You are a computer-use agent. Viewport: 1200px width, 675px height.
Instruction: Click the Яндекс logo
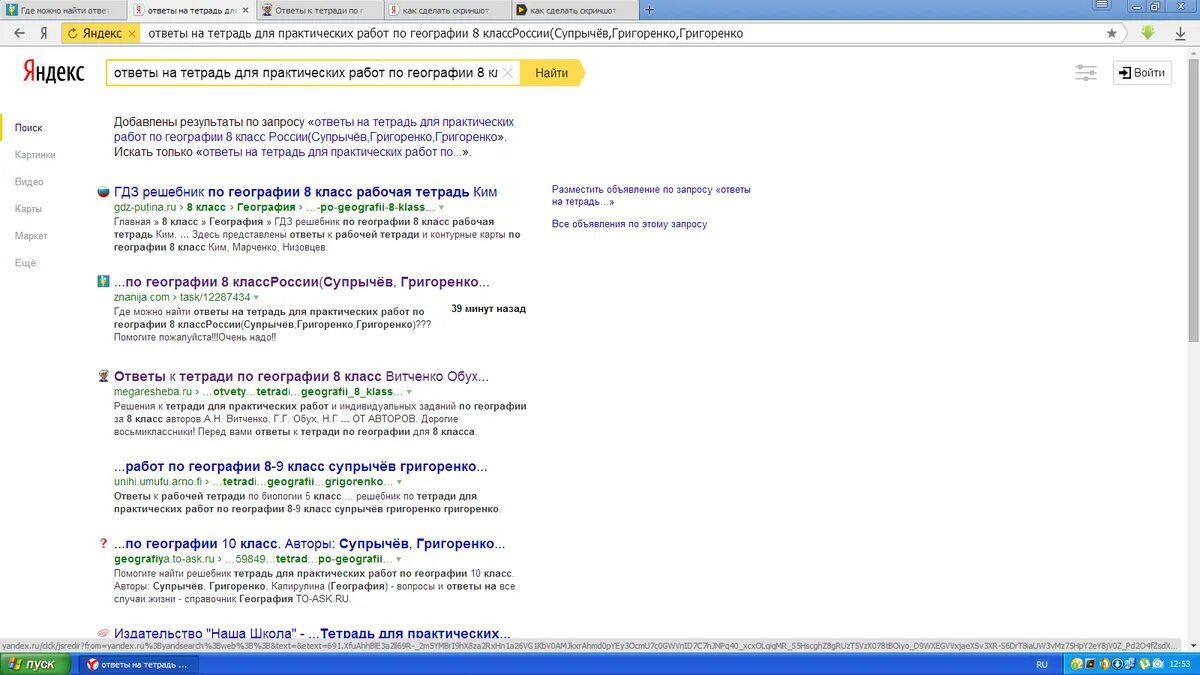point(53,72)
